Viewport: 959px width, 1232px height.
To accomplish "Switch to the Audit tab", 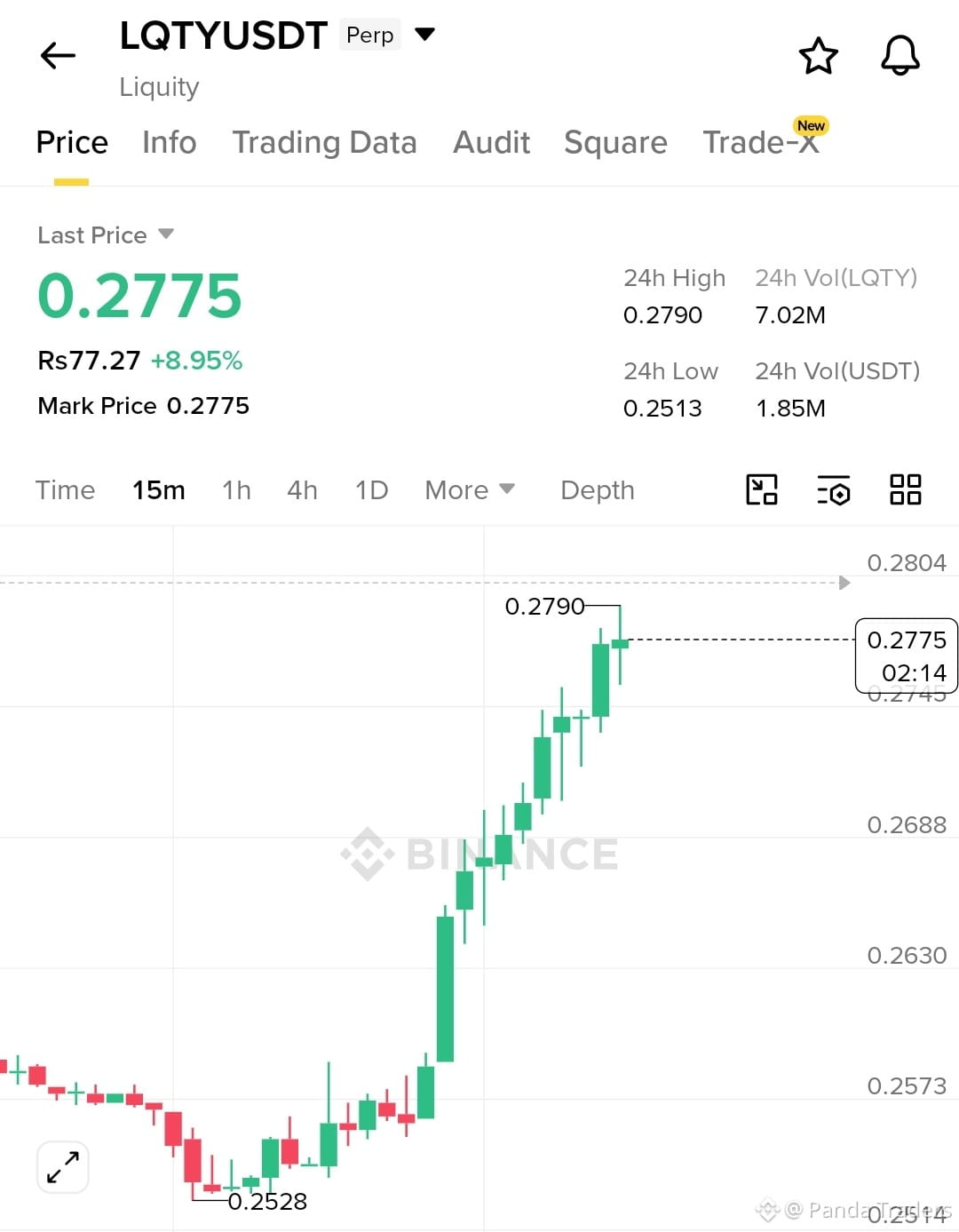I will pyautogui.click(x=491, y=142).
